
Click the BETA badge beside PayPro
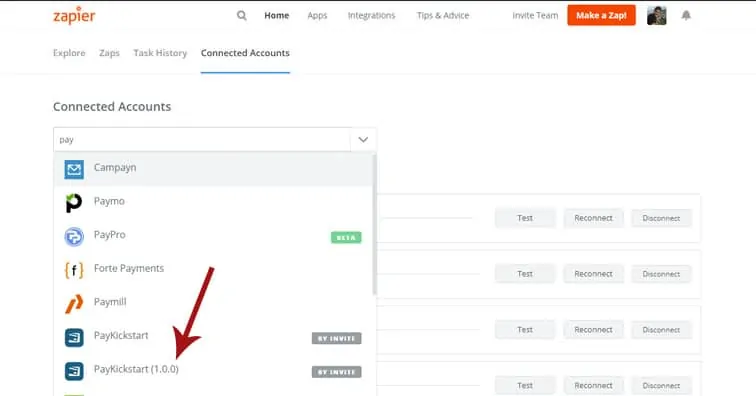pos(346,237)
